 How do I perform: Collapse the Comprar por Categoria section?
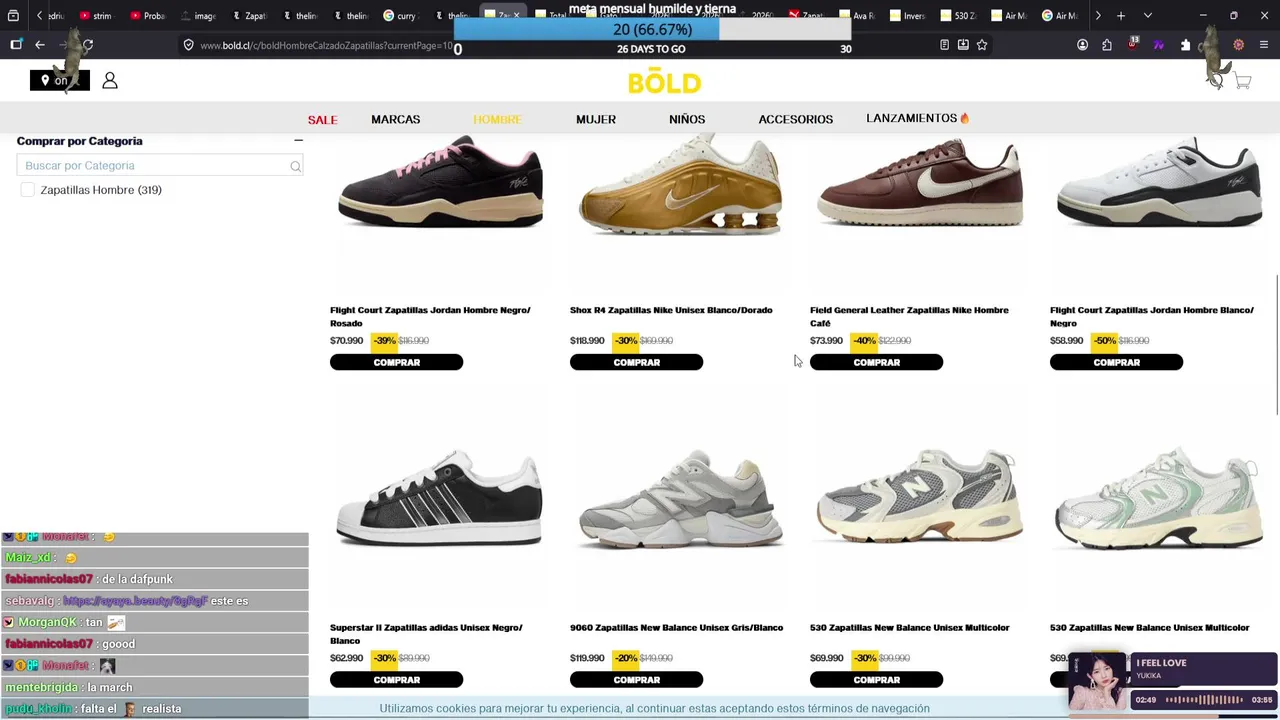pos(298,141)
